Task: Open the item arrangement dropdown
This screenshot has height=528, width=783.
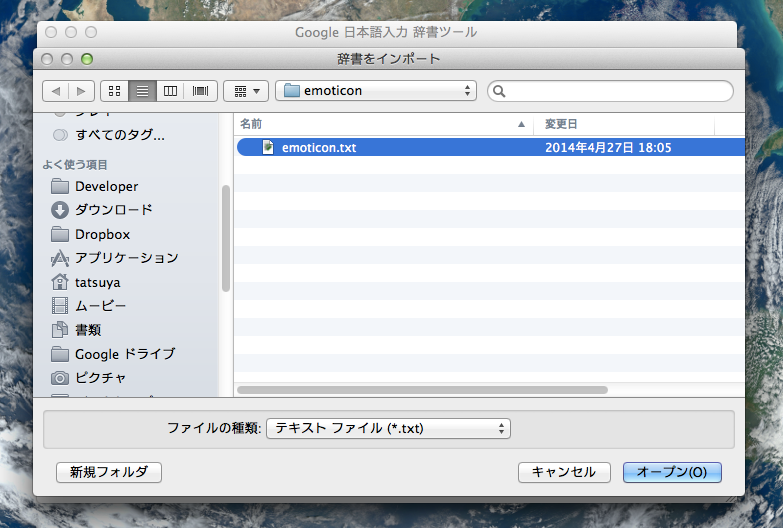Action: click(246, 91)
